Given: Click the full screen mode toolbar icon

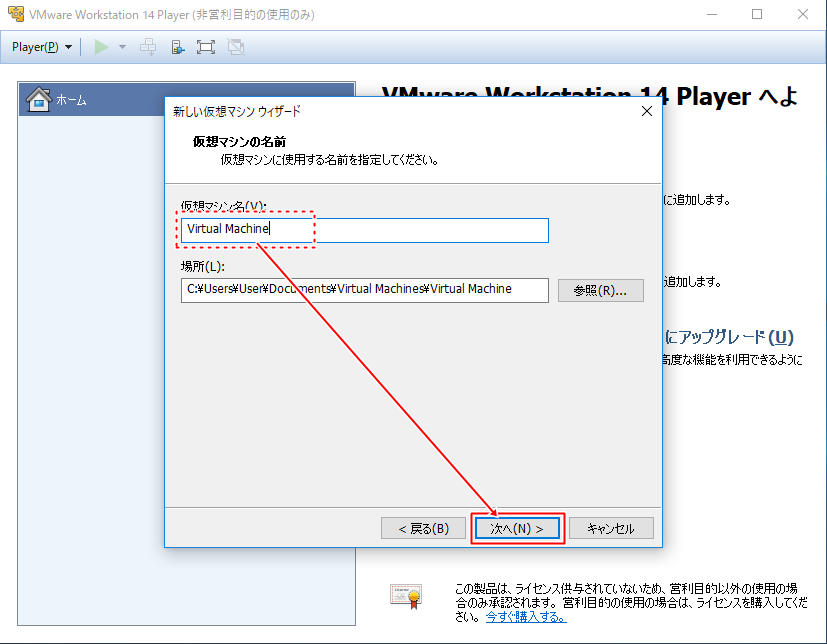Looking at the screenshot, I should [x=206, y=47].
